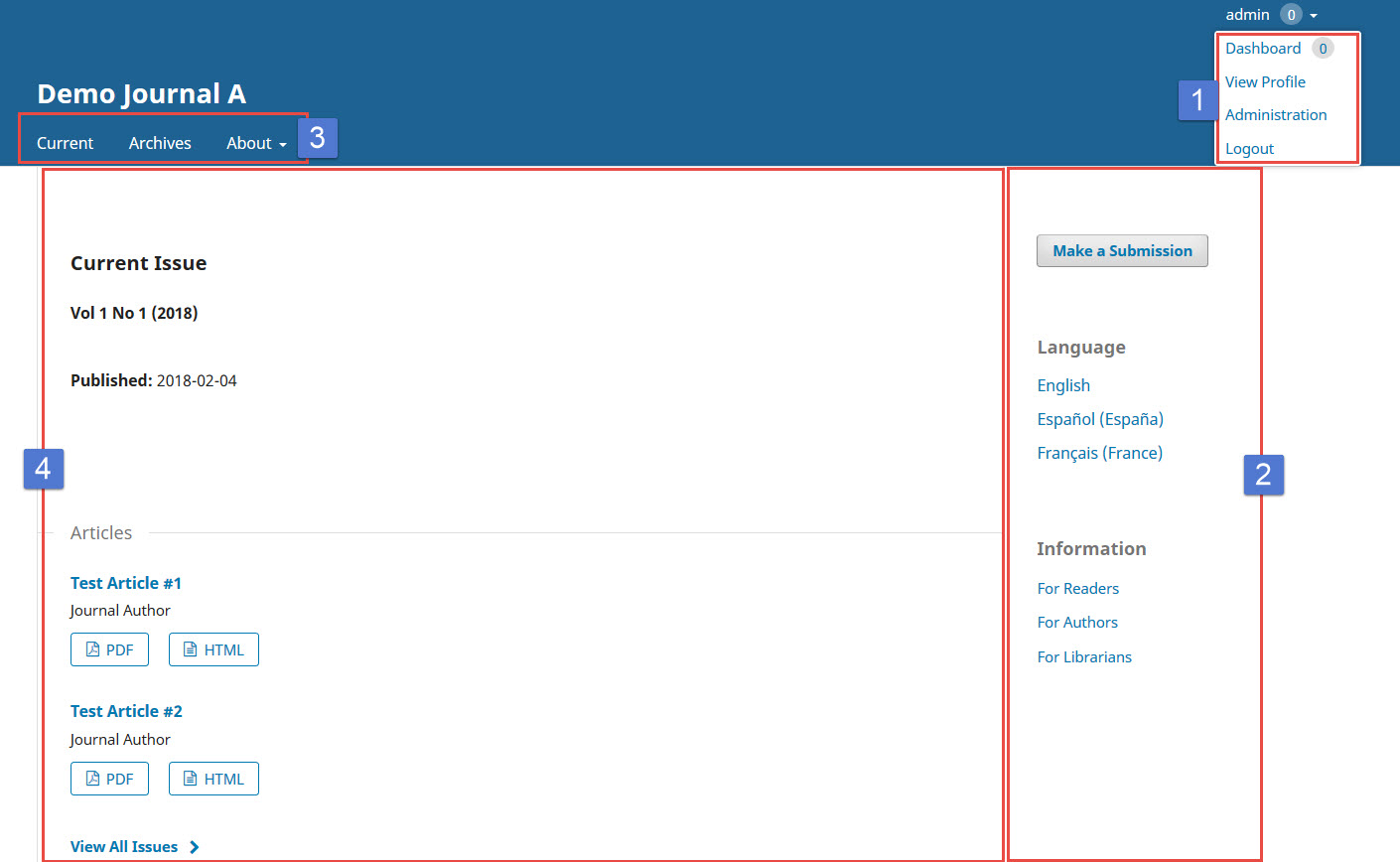The height and width of the screenshot is (862, 1400).
Task: Log out using the Logout link
Action: click(1249, 148)
